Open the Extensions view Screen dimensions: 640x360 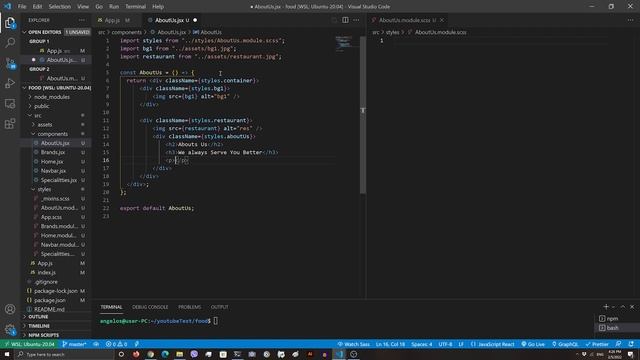click(x=10, y=124)
